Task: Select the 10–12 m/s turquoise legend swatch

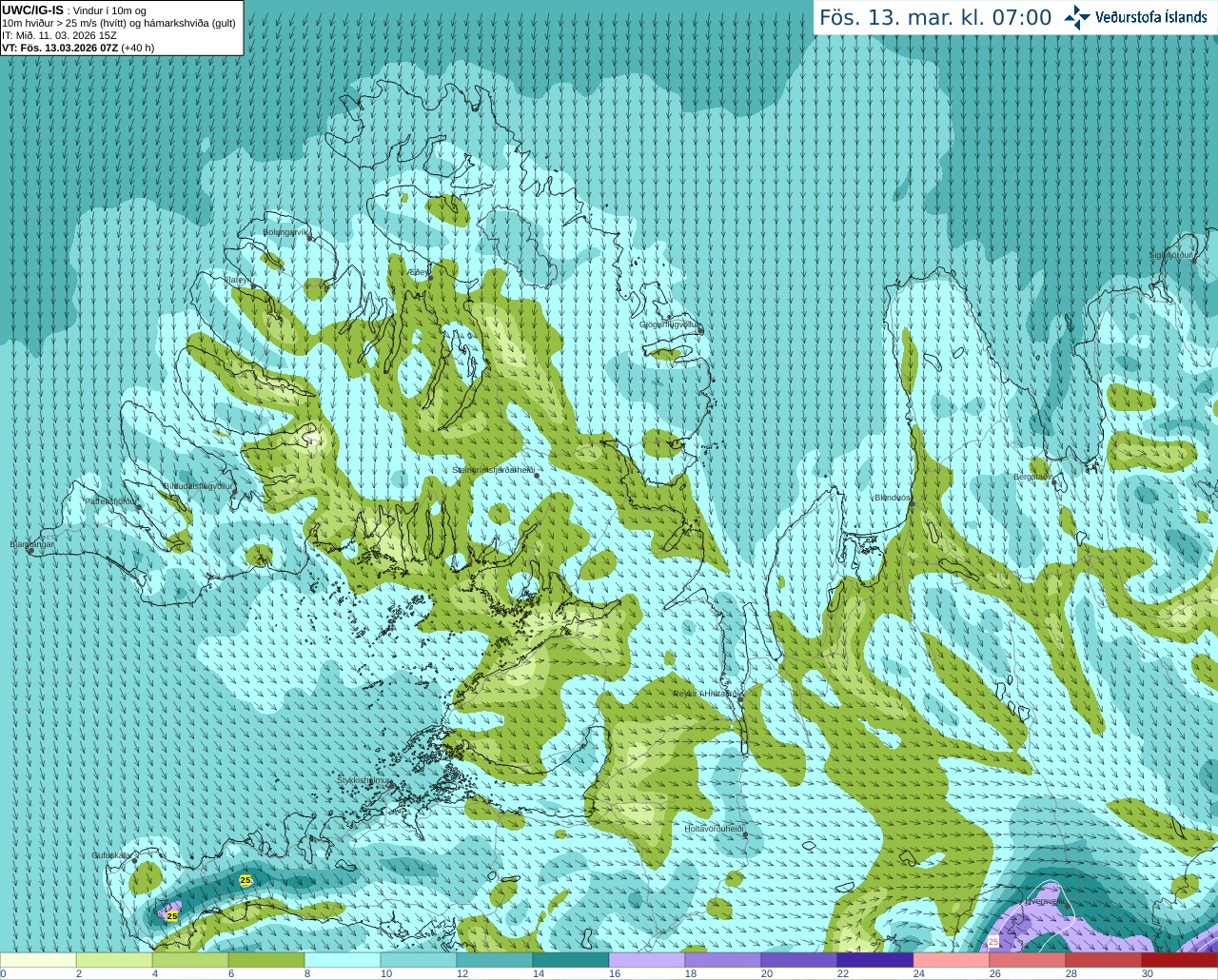Action: [419, 960]
